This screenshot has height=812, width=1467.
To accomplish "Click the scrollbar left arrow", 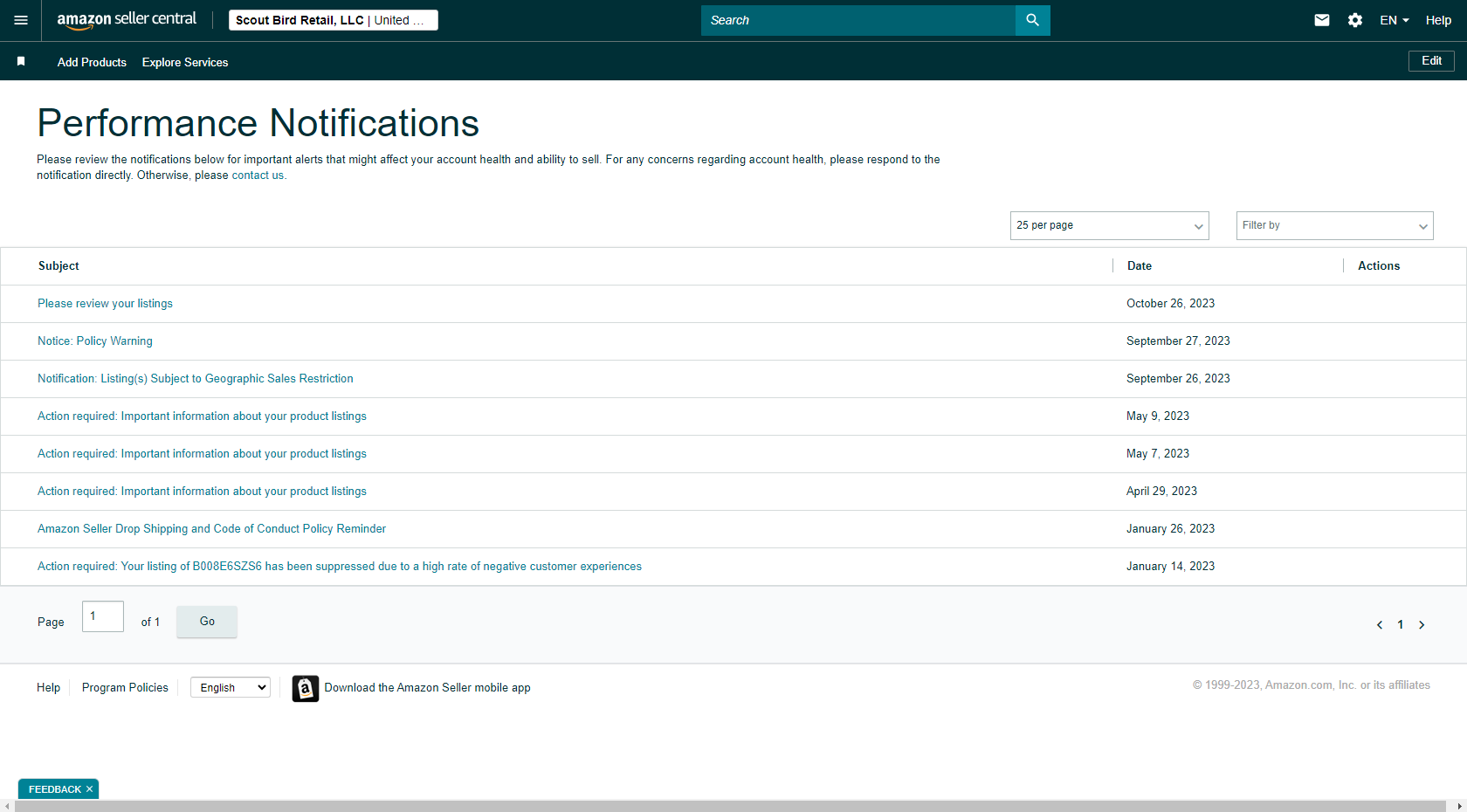I will (x=7, y=806).
